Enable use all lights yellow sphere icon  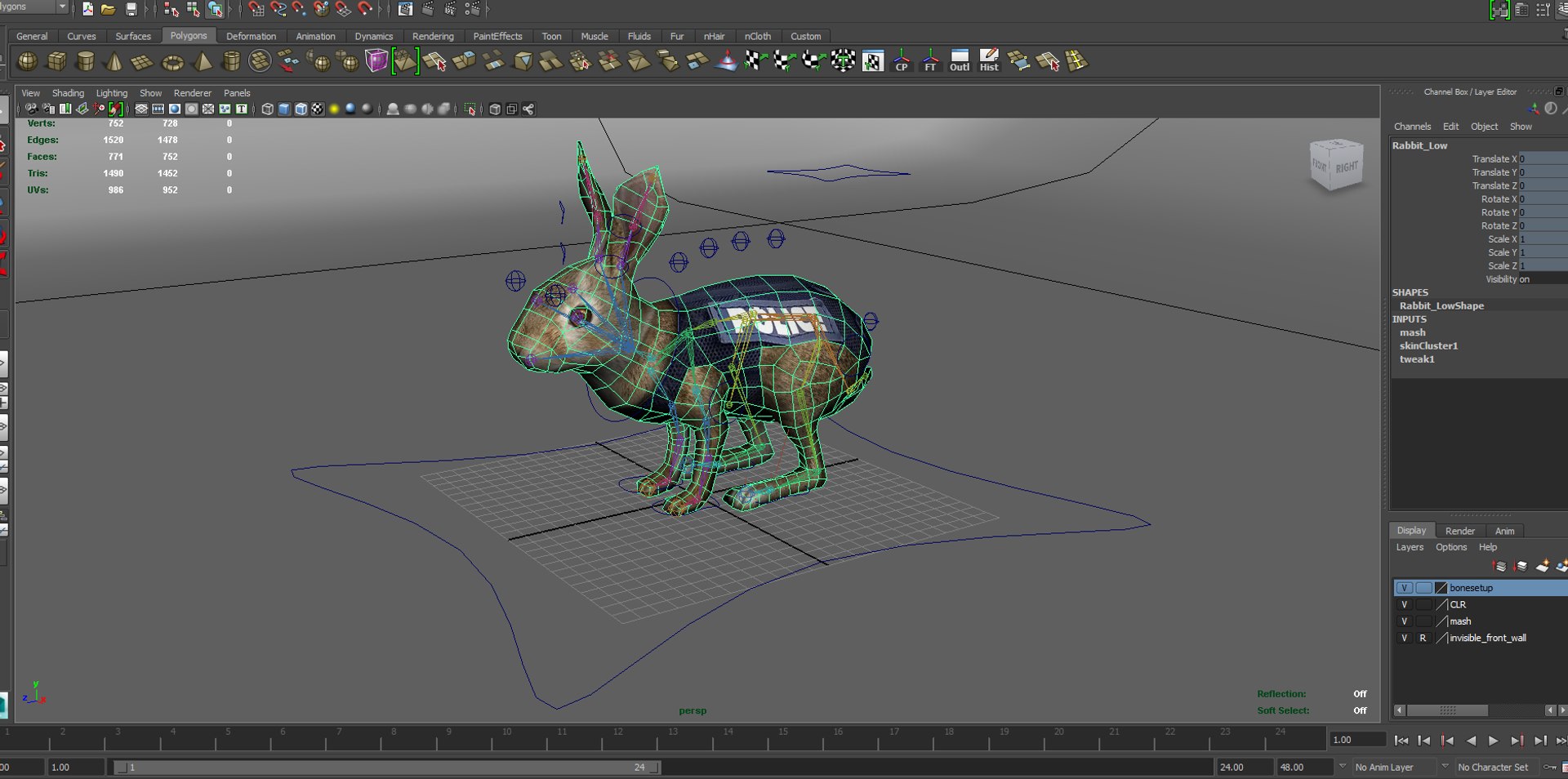pyautogui.click(x=334, y=109)
